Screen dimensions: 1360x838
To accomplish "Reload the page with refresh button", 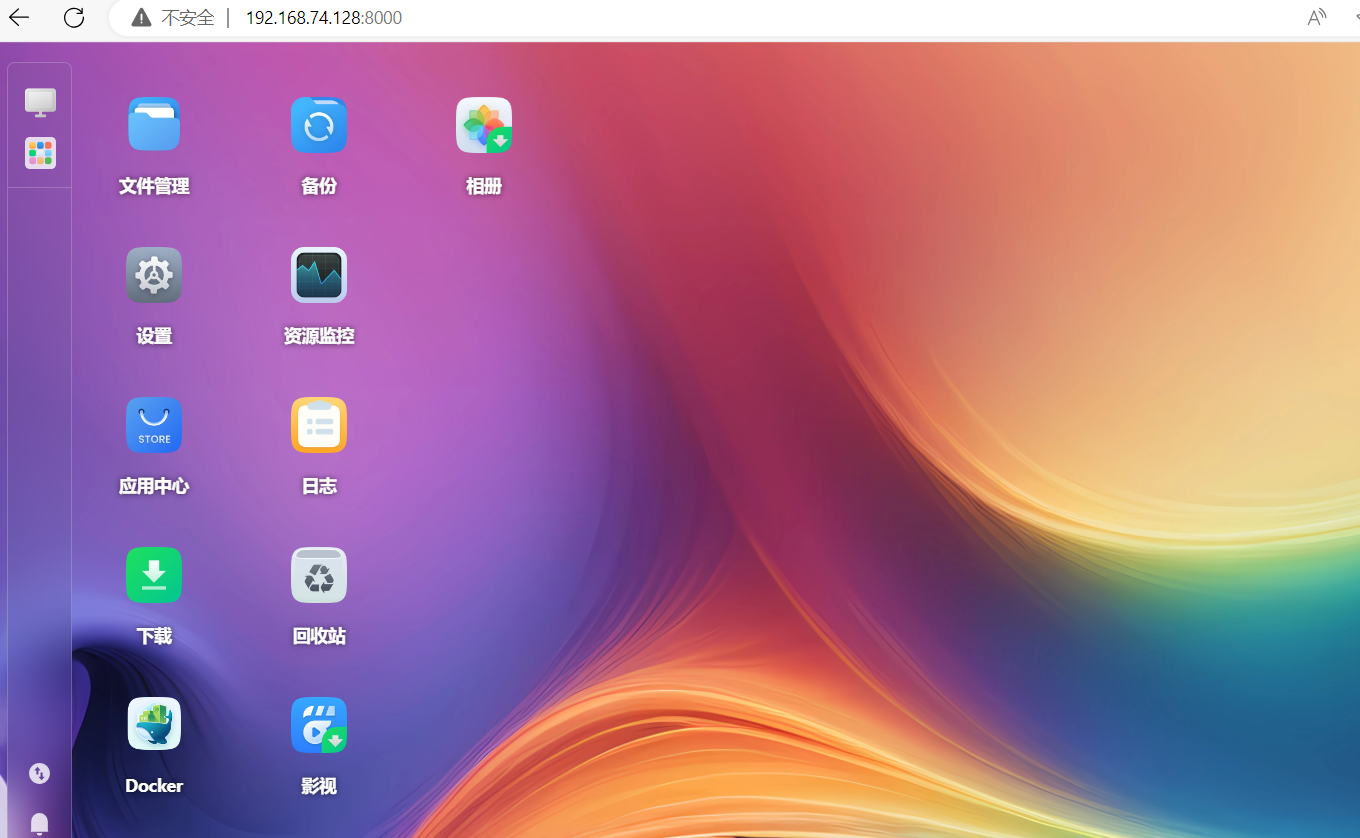I will pos(74,17).
